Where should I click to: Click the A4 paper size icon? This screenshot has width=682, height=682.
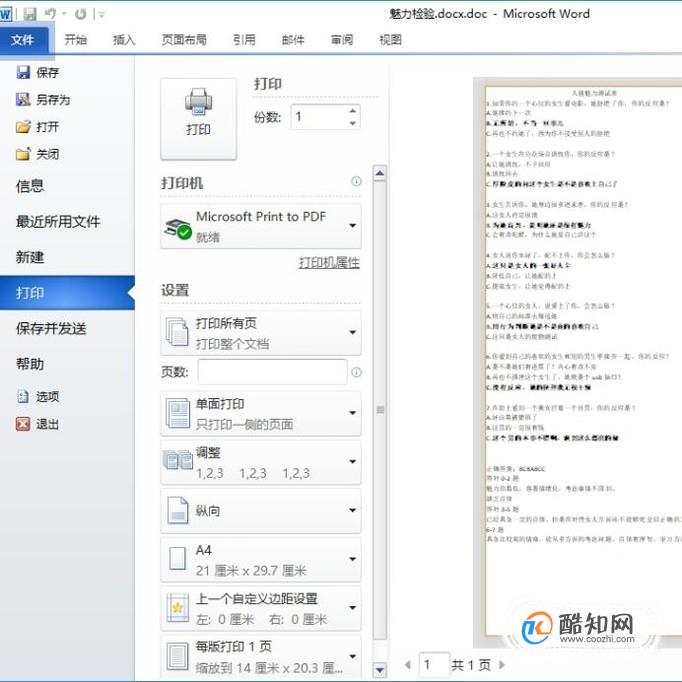tap(177, 558)
